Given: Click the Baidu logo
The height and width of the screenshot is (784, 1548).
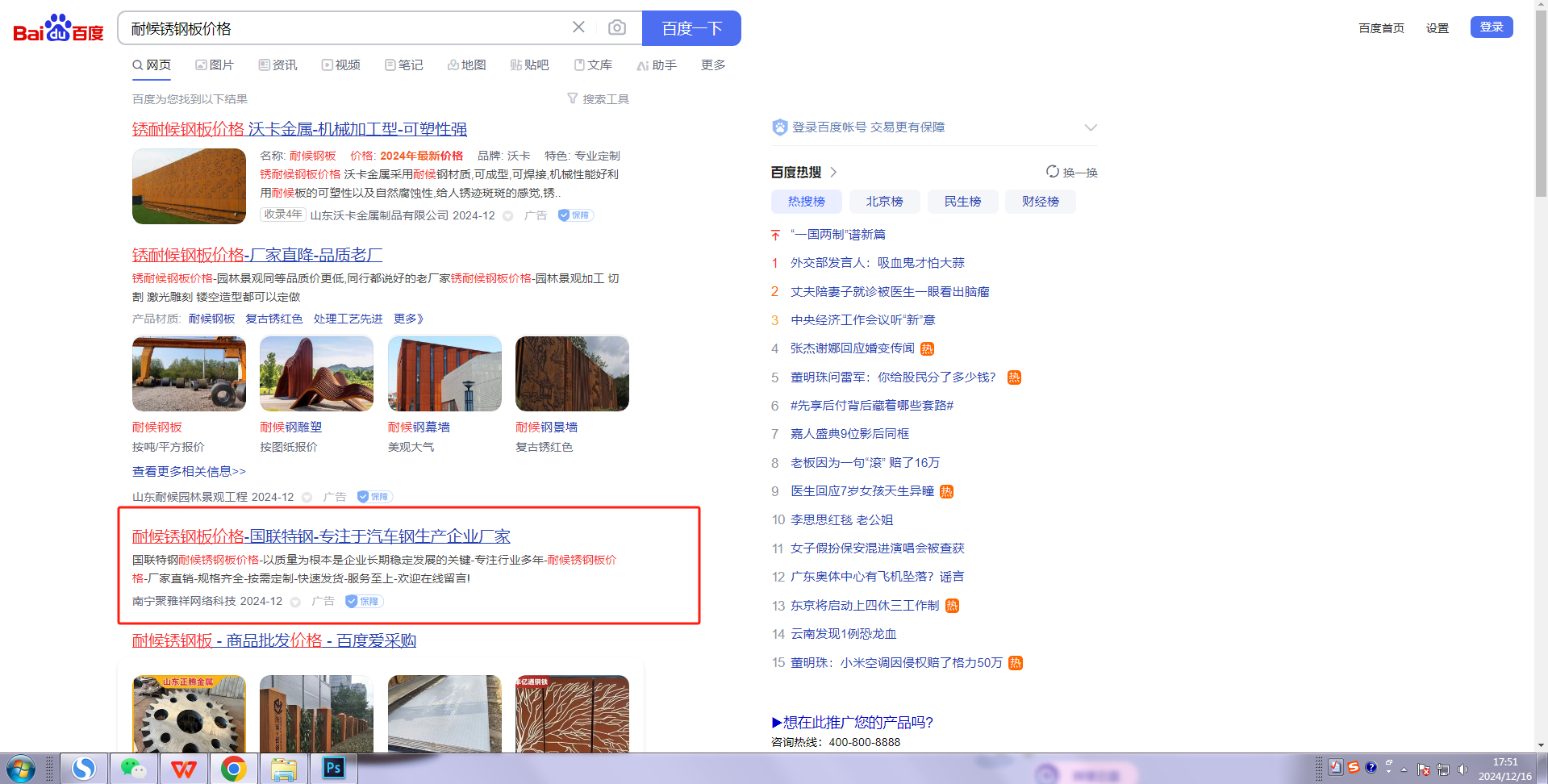Looking at the screenshot, I should (58, 28).
